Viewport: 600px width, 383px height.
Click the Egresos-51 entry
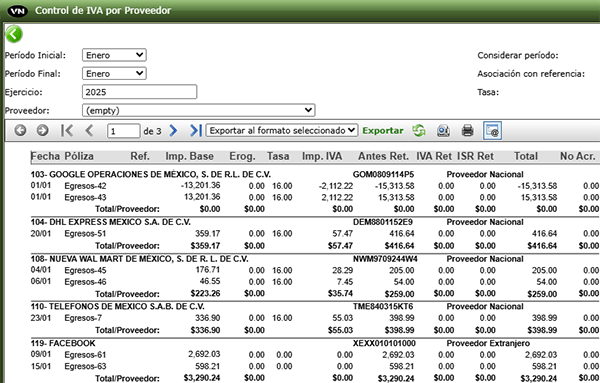click(x=85, y=234)
